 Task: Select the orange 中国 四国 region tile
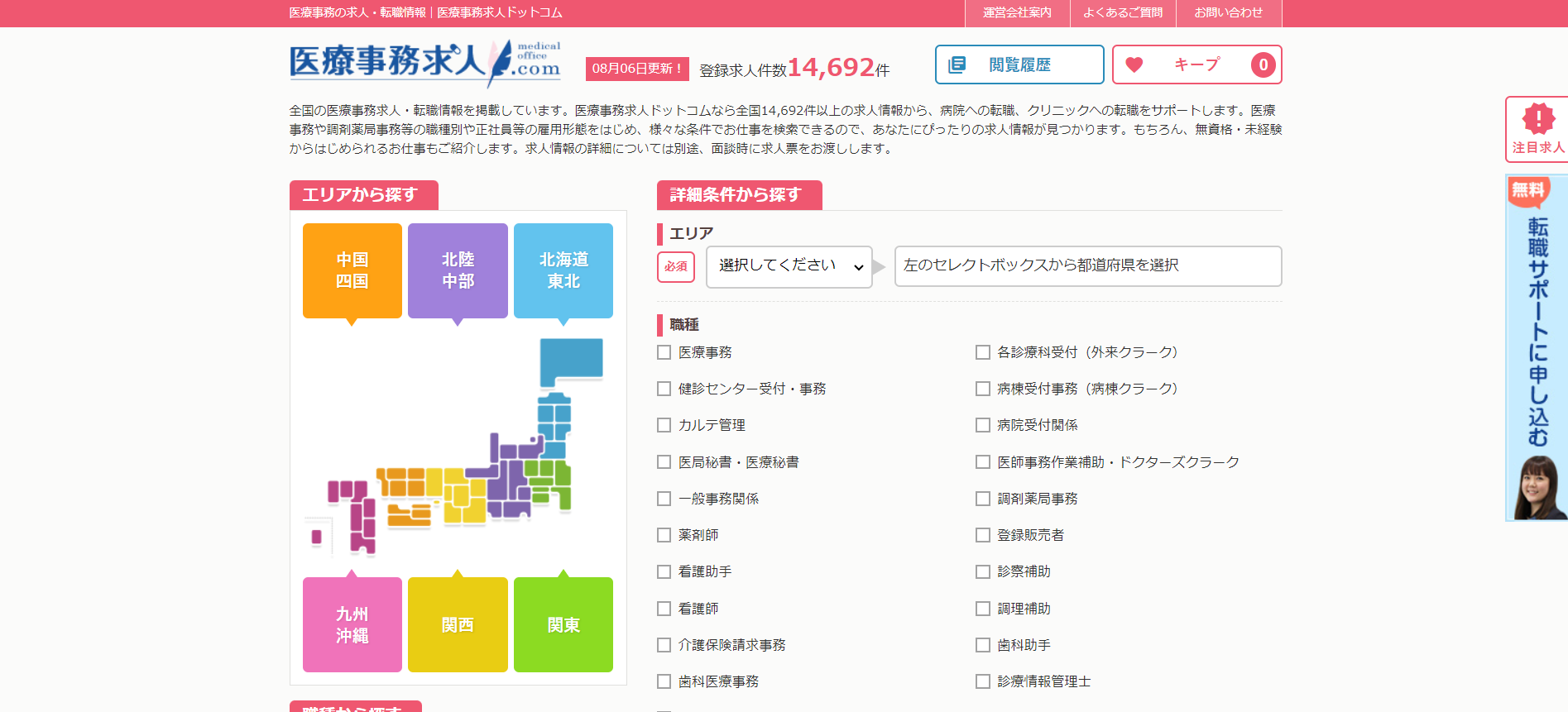(352, 270)
